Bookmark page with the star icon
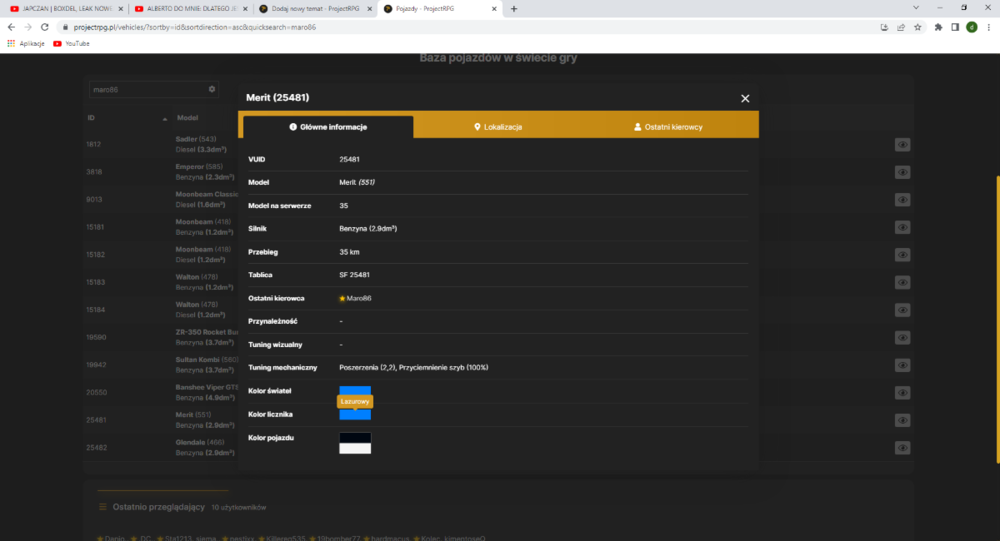Screen dimensions: 1000x541 click(918, 27)
